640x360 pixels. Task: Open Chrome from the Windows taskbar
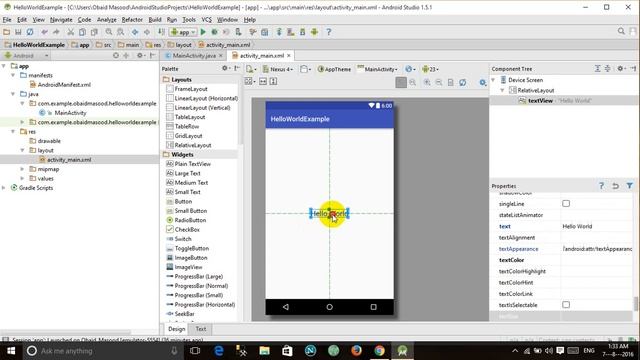coord(380,351)
